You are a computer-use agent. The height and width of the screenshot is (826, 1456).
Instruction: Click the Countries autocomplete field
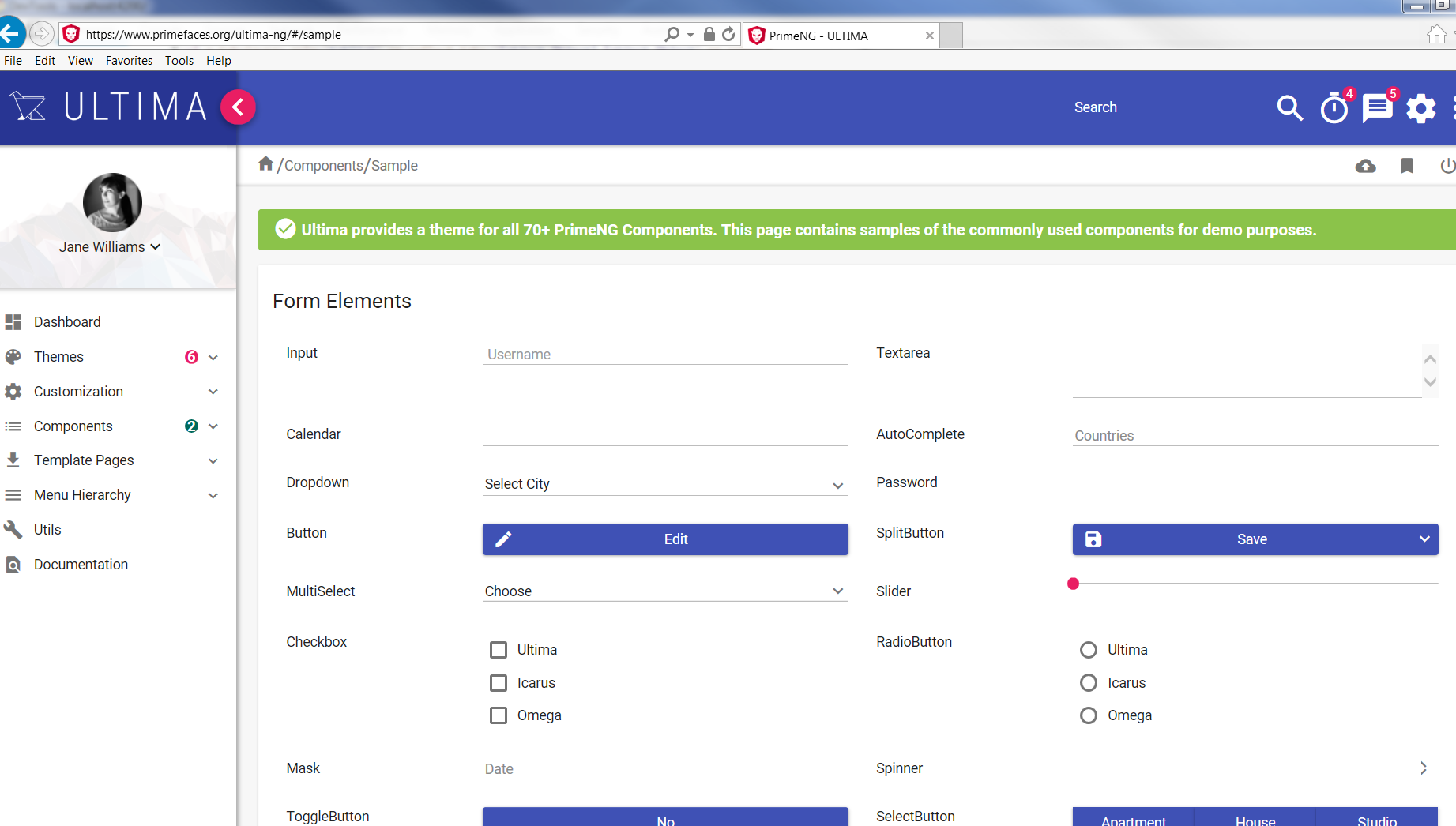[1255, 436]
